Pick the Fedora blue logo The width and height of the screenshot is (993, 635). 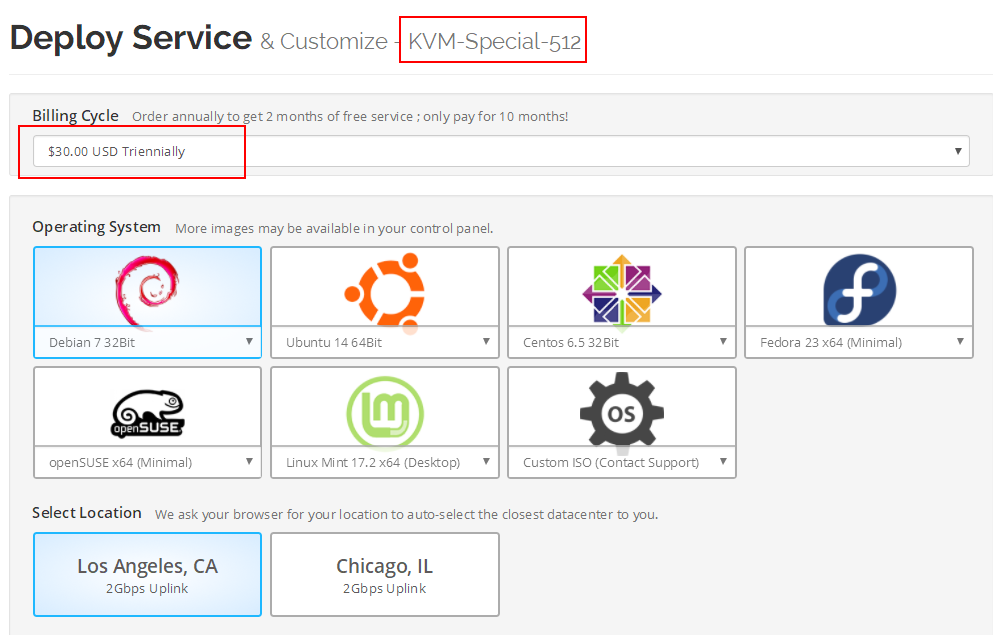coord(858,288)
